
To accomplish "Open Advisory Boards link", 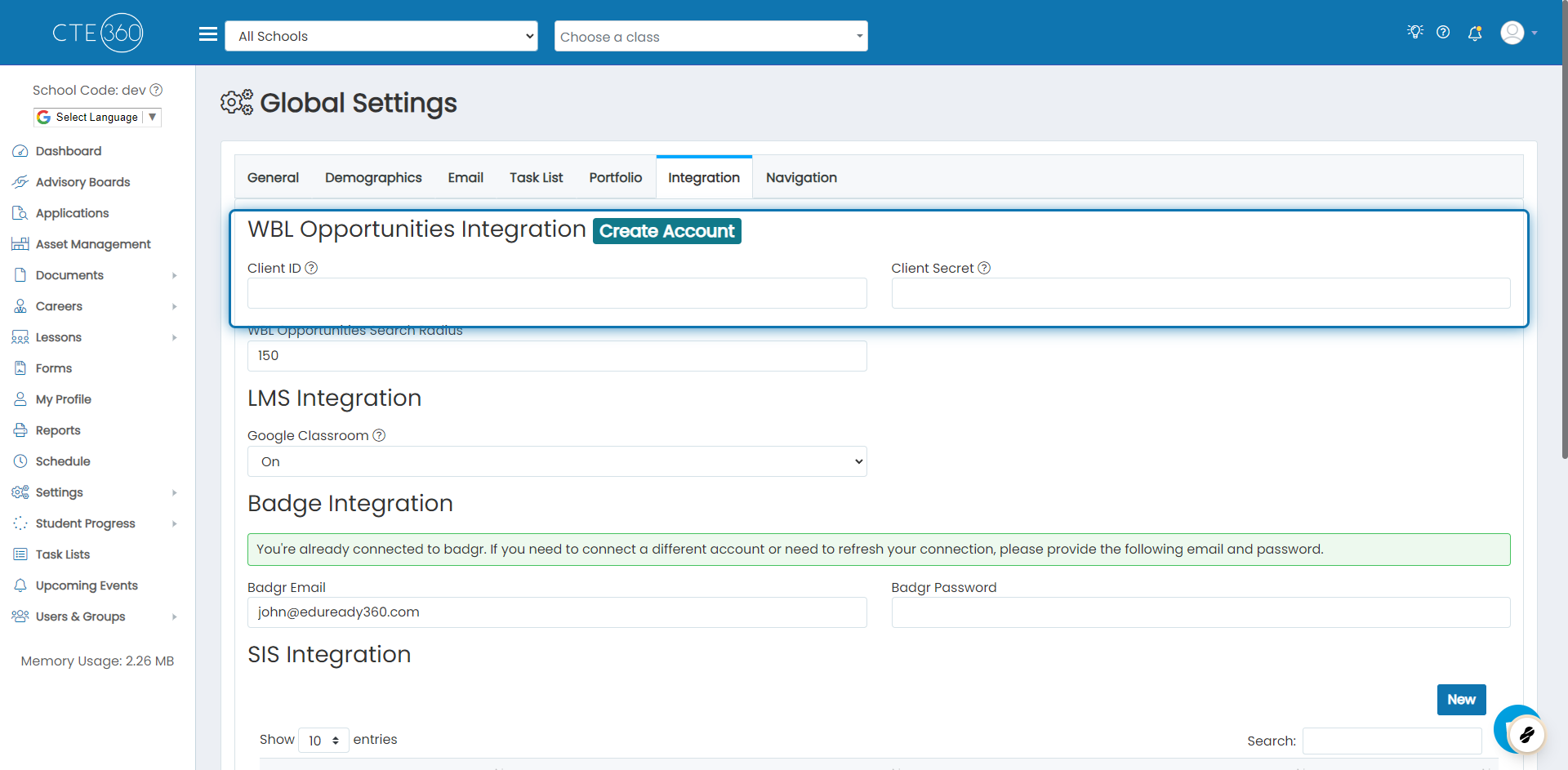I will click(x=82, y=182).
